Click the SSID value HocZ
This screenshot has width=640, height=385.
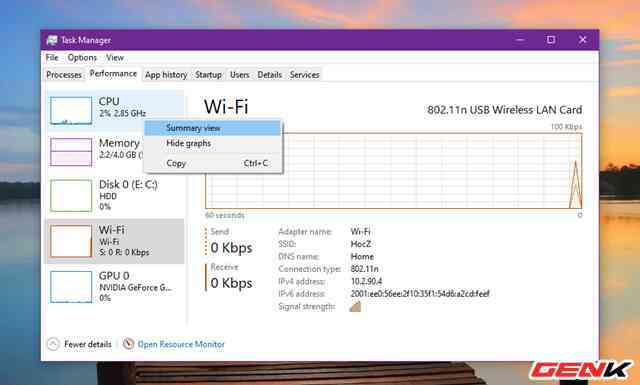coord(361,244)
